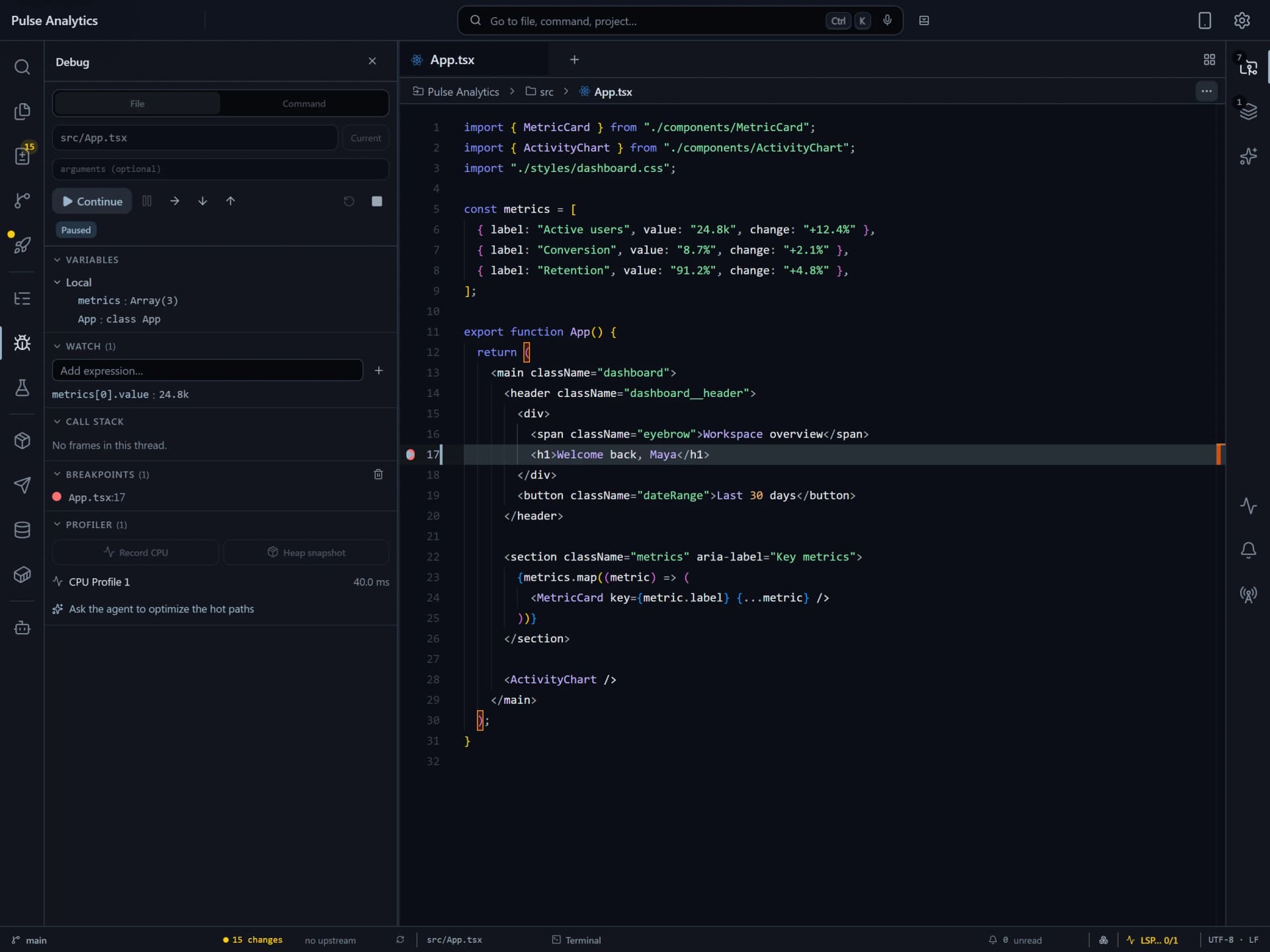Image resolution: width=1270 pixels, height=952 pixels.
Task: Click the main branch in status bar
Action: click(29, 940)
